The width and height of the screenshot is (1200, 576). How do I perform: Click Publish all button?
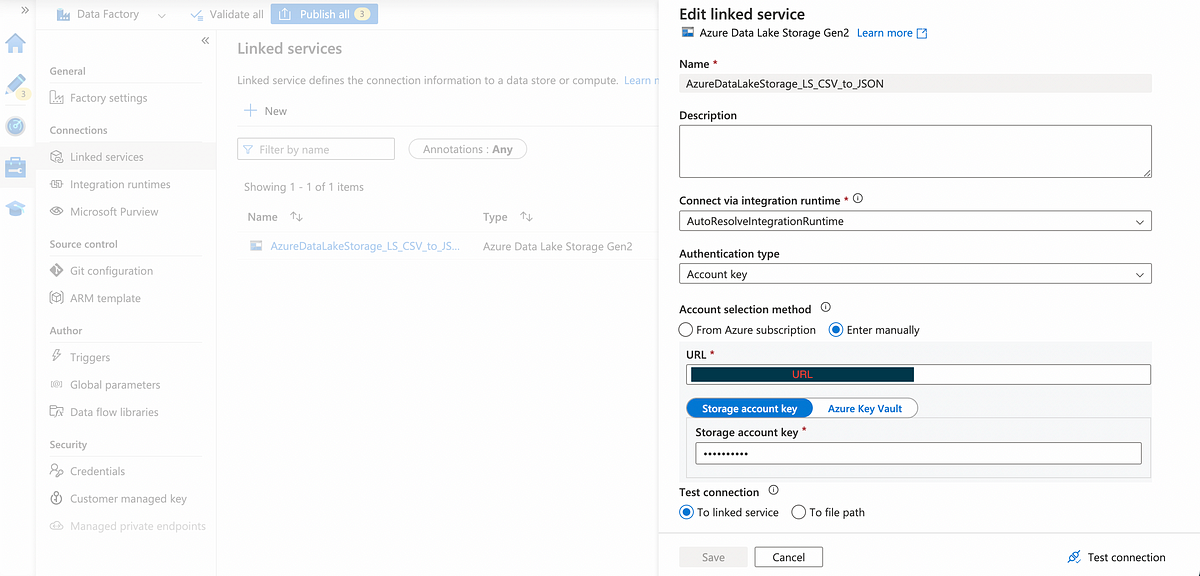point(324,14)
